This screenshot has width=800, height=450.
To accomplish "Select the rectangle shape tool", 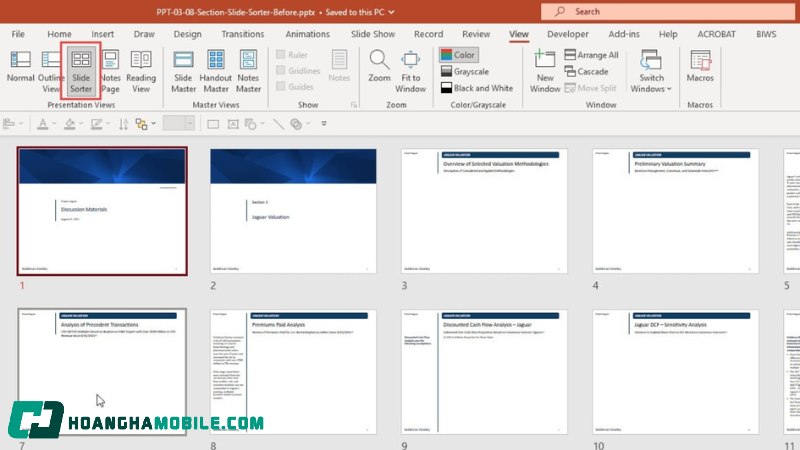I will pos(213,124).
